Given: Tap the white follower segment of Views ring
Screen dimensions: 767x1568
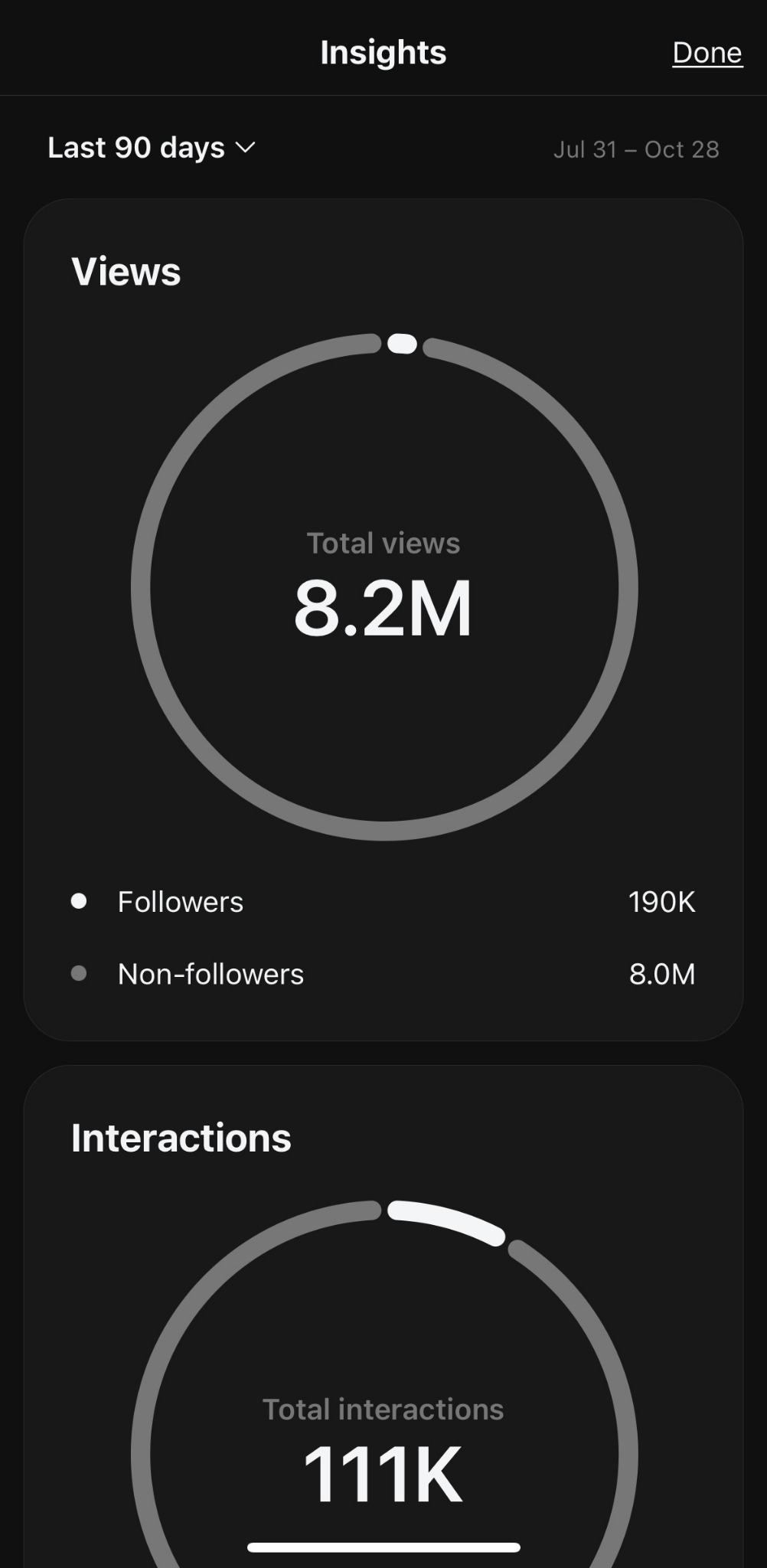Looking at the screenshot, I should 402,344.
